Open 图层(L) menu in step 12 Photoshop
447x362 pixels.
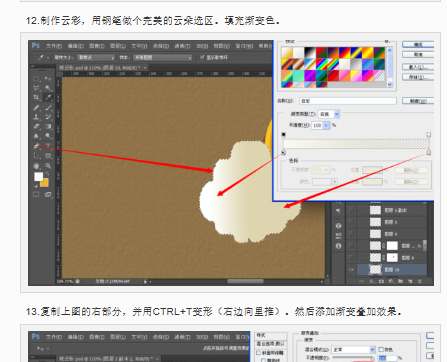pos(118,46)
